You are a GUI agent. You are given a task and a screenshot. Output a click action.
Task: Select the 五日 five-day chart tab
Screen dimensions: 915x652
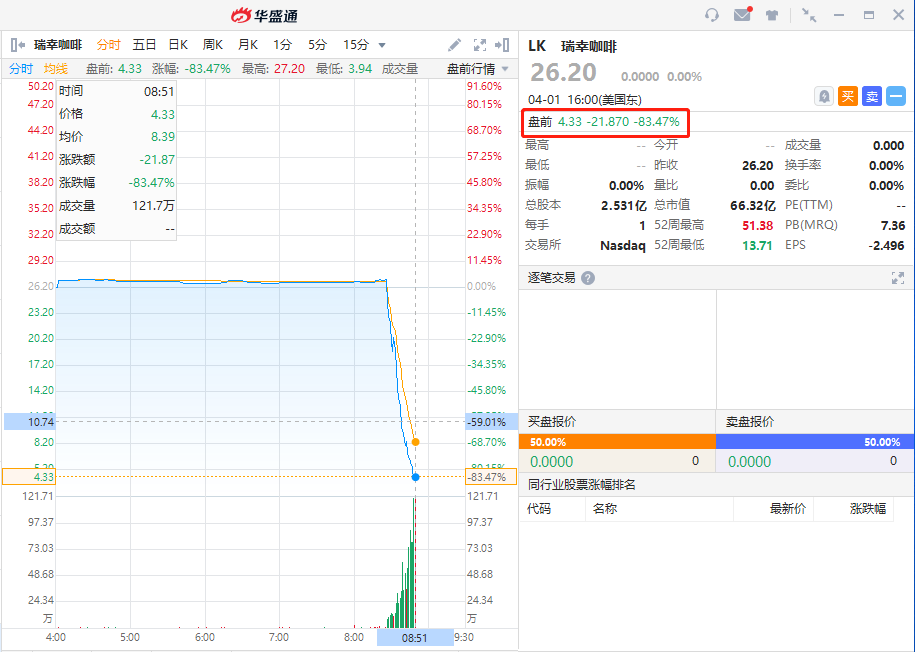coord(144,45)
